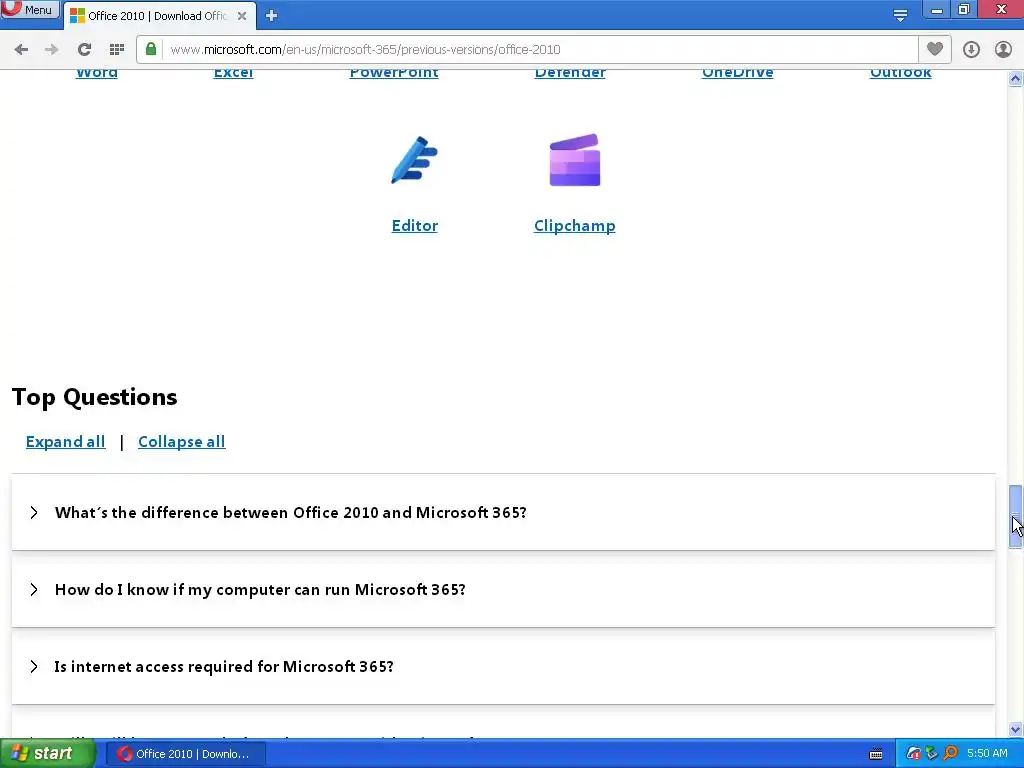
Task: Open the Outlook link
Action: [x=901, y=73]
